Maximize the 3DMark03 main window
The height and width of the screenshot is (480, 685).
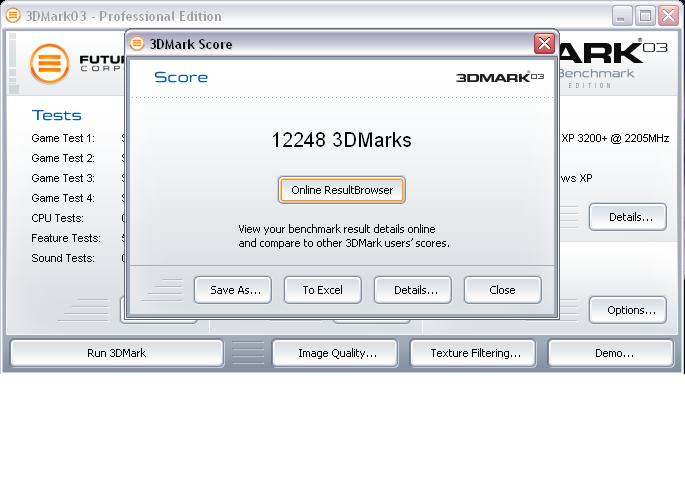[x=645, y=16]
